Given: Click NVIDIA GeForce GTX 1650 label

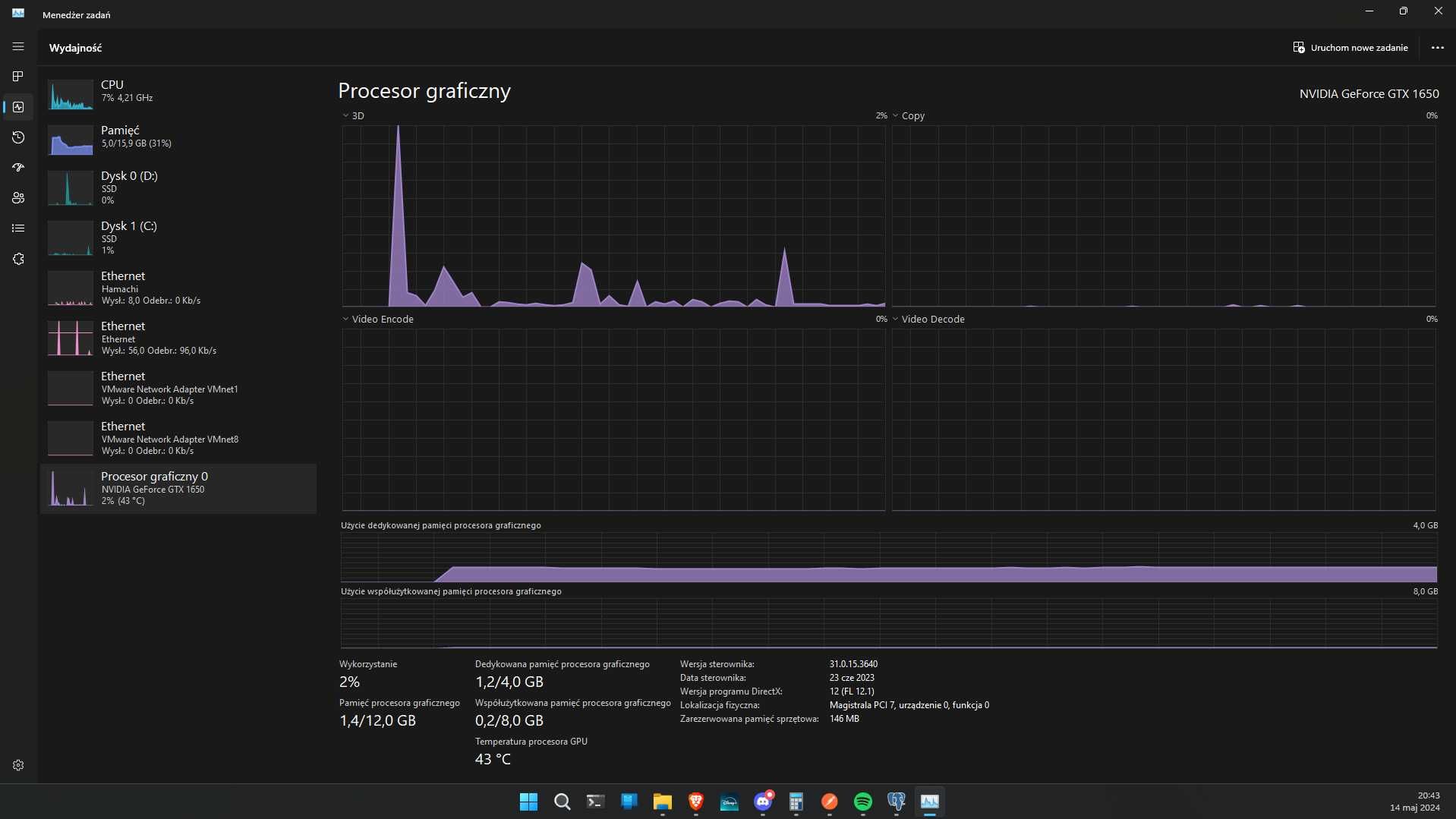Looking at the screenshot, I should point(1369,93).
